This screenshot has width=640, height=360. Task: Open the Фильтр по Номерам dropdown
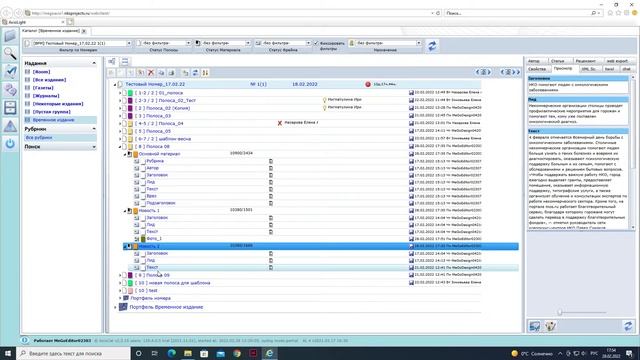click(x=129, y=43)
